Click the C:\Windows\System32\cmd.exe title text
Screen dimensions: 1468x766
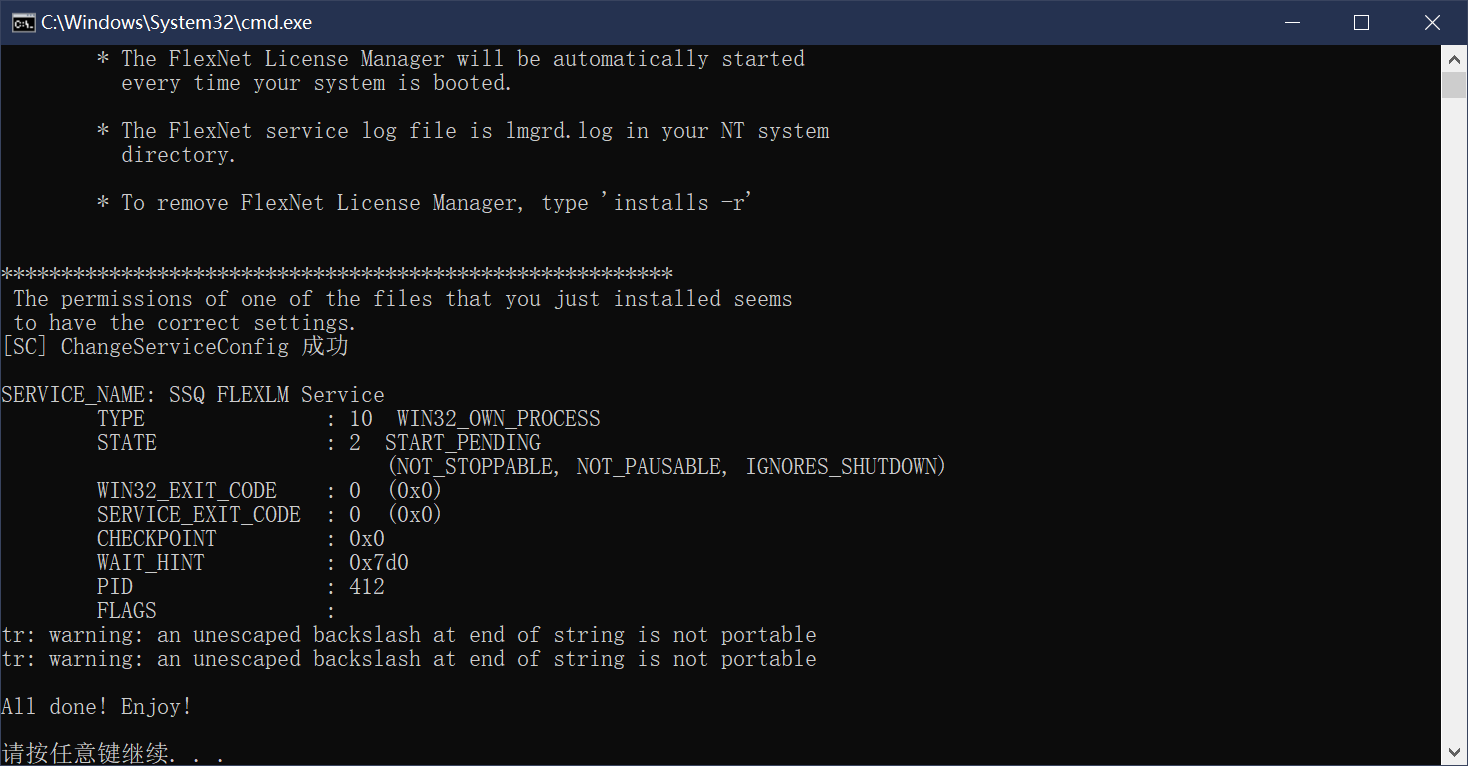click(x=176, y=23)
